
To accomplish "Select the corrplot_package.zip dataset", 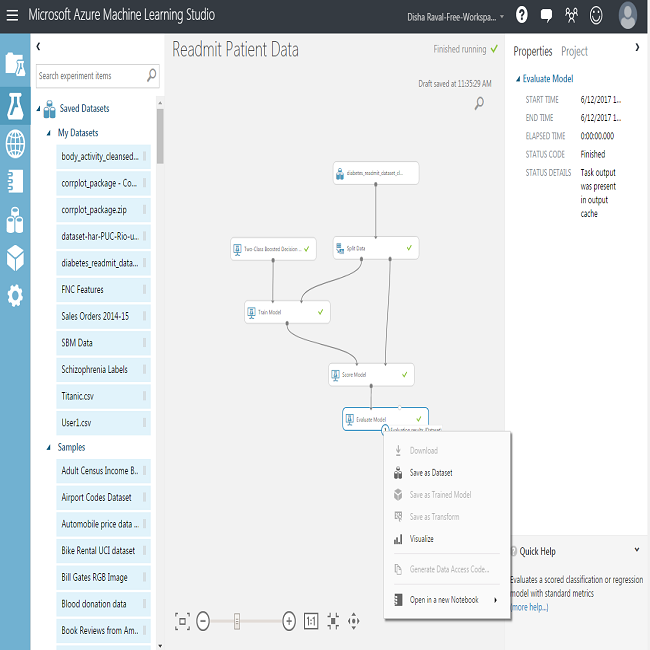I will [x=103, y=210].
